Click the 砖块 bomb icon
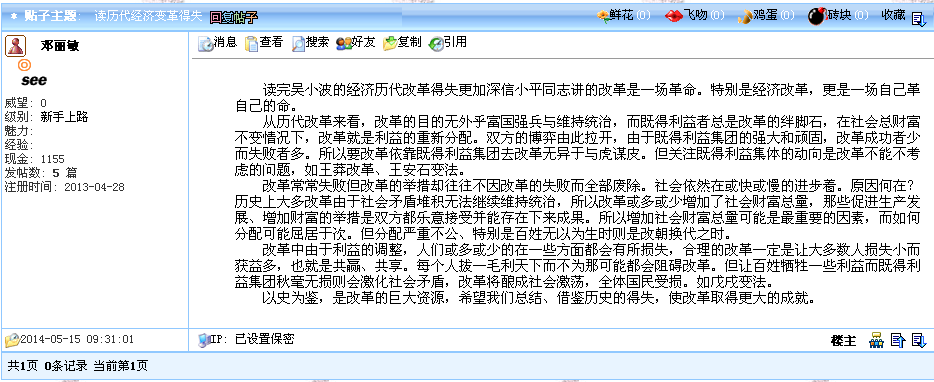934x382 pixels. [816, 16]
